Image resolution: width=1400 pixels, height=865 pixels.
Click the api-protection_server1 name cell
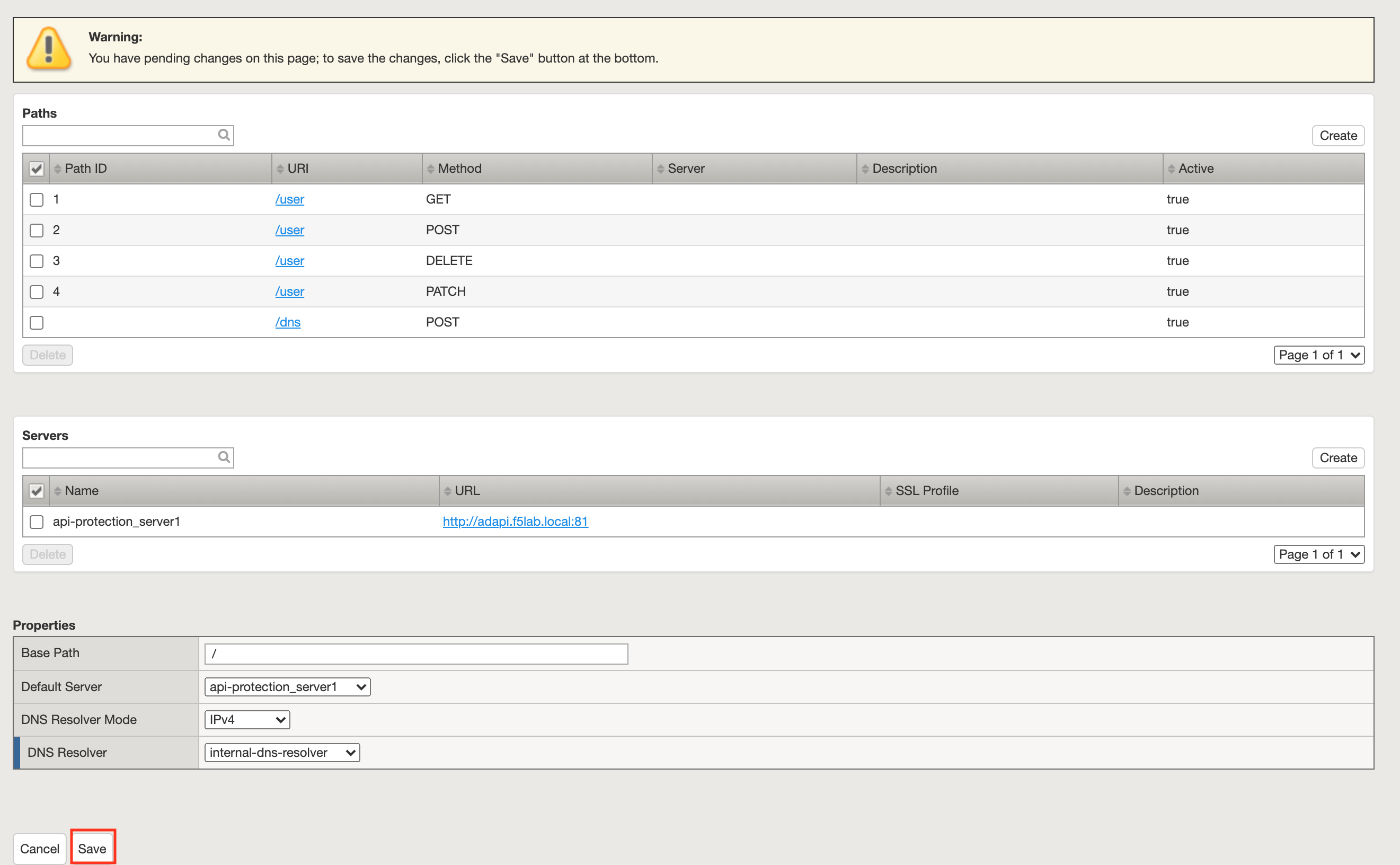coord(117,521)
